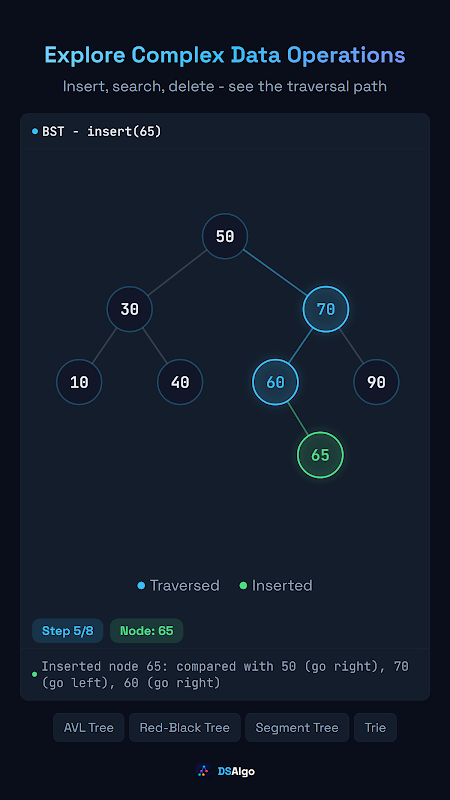Click the root node 50
450x800 pixels.
[225, 236]
